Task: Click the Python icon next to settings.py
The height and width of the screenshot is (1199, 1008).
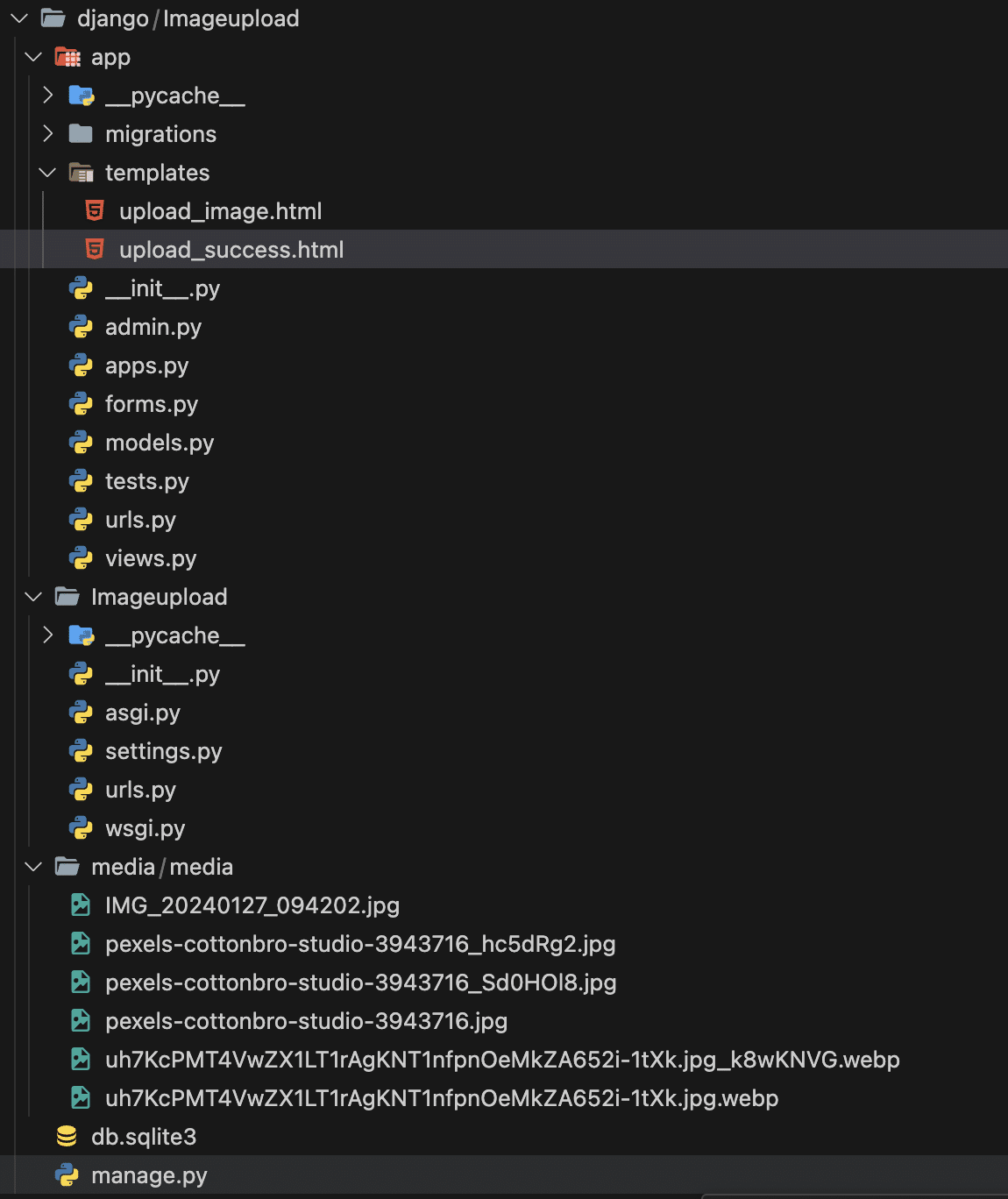Action: pyautogui.click(x=81, y=751)
